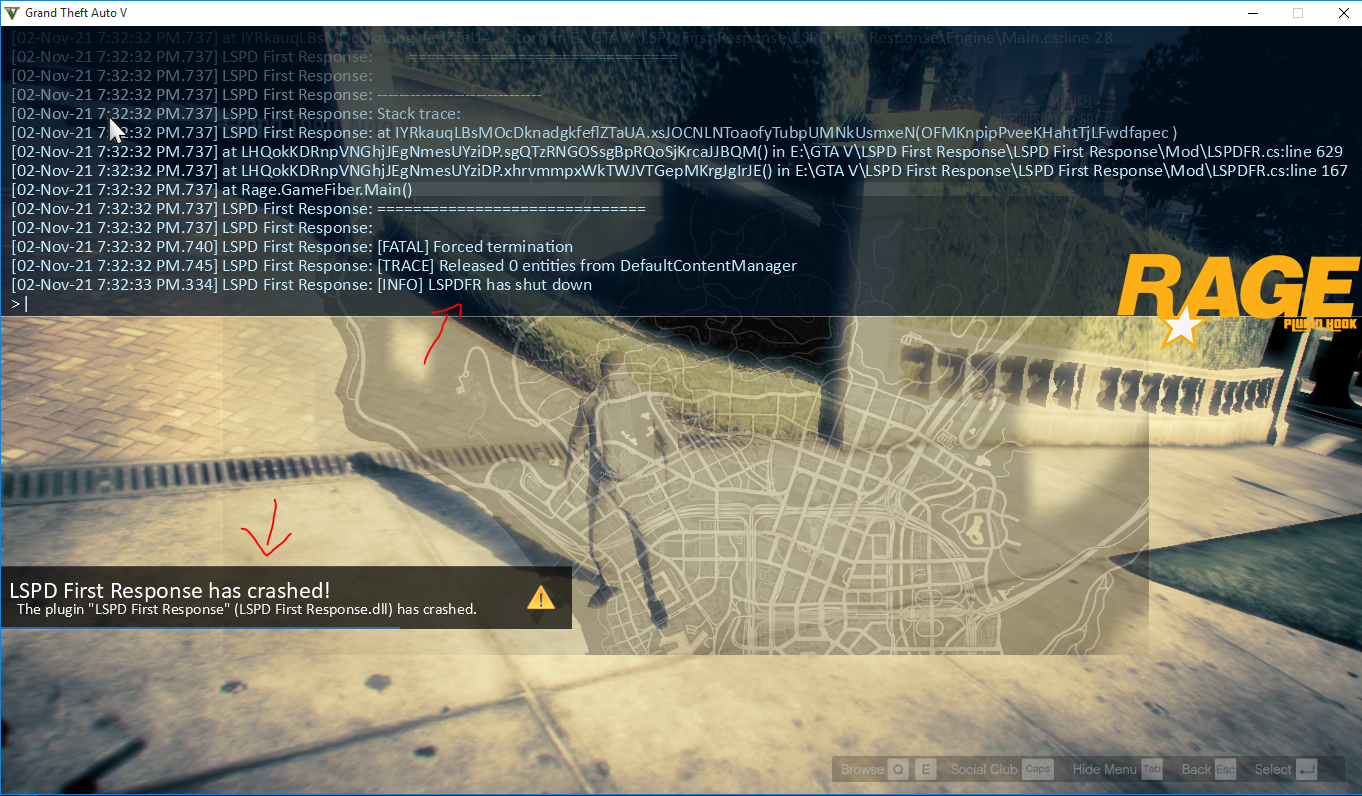1362x796 pixels.
Task: Click the log line ending "LSPDFR.cs:line 629"
Action: point(677,152)
